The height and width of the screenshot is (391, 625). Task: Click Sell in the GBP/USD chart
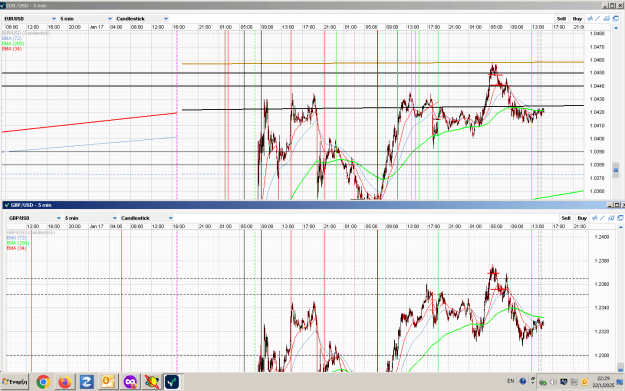pos(566,218)
